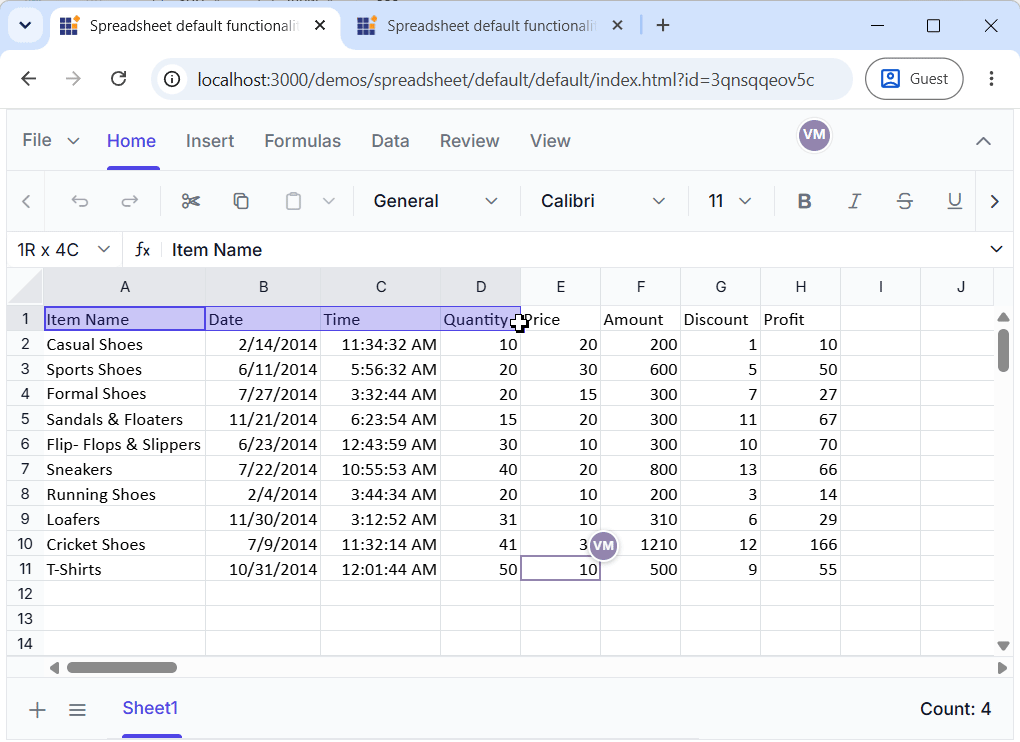The width and height of the screenshot is (1020, 742).
Task: Open the Guest profile button
Action: click(x=914, y=79)
